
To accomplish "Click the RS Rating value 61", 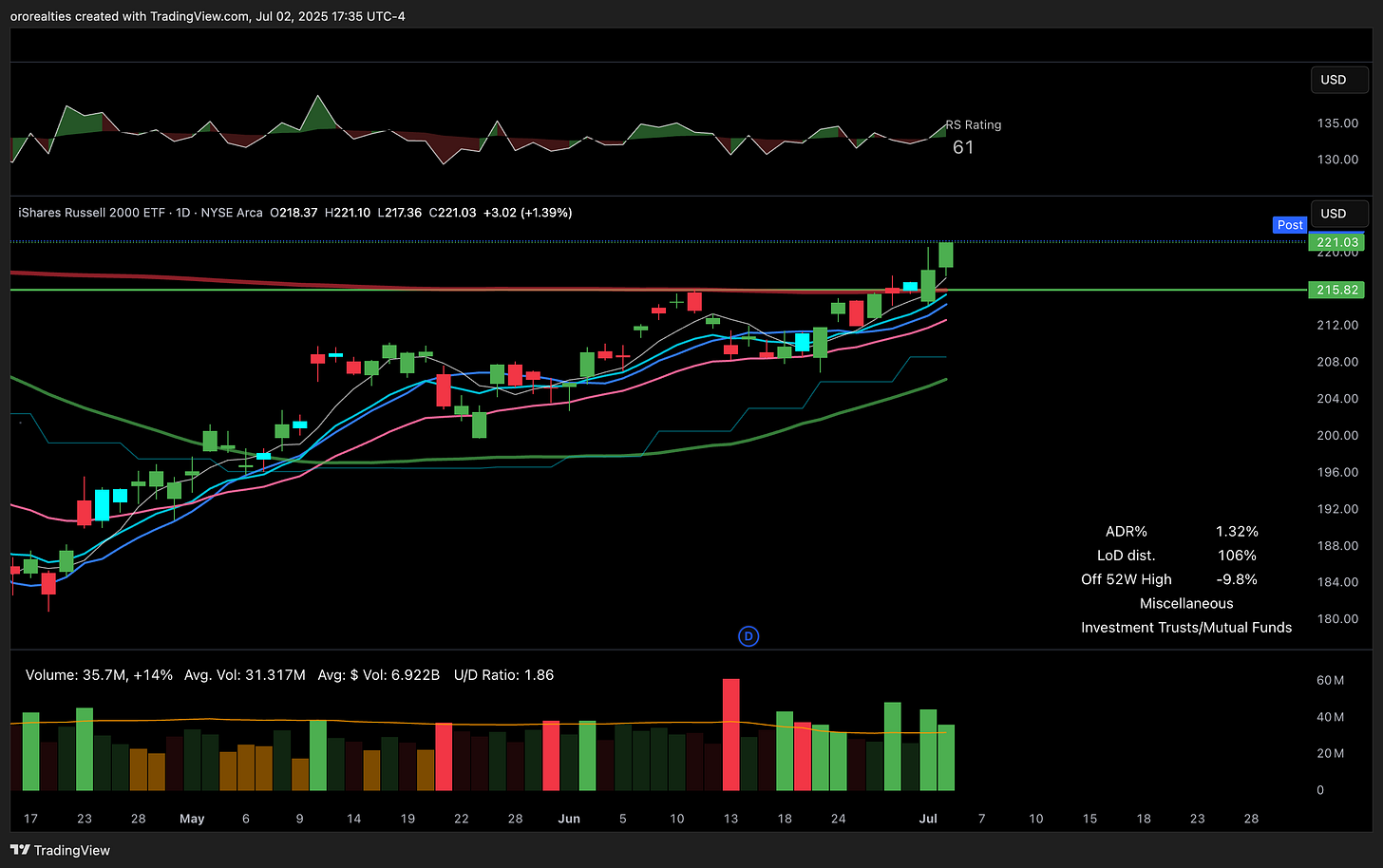I will (963, 147).
